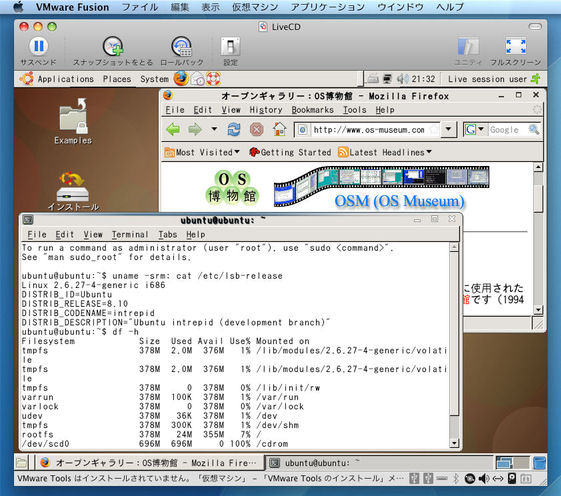Take a snapshot with the スナップショットをとる icon
561x496 pixels.
point(113,47)
